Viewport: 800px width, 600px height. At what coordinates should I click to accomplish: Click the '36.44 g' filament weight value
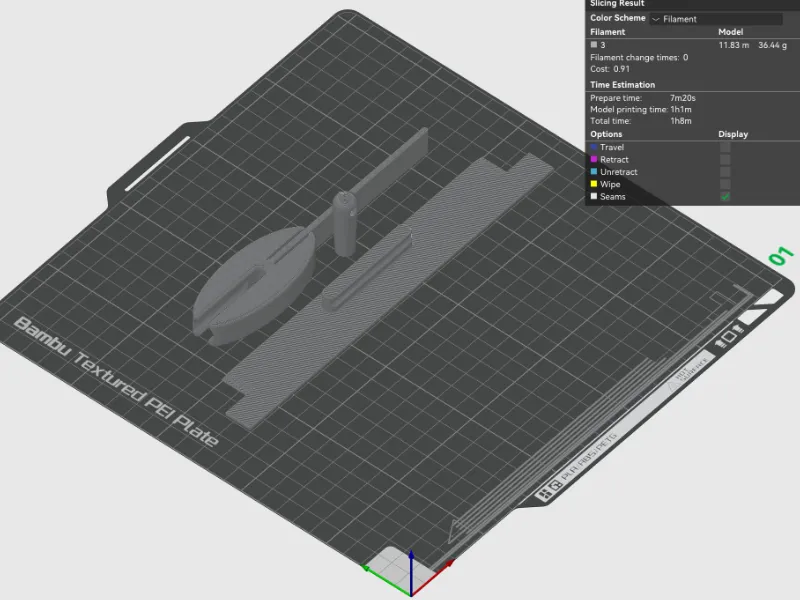[772, 45]
